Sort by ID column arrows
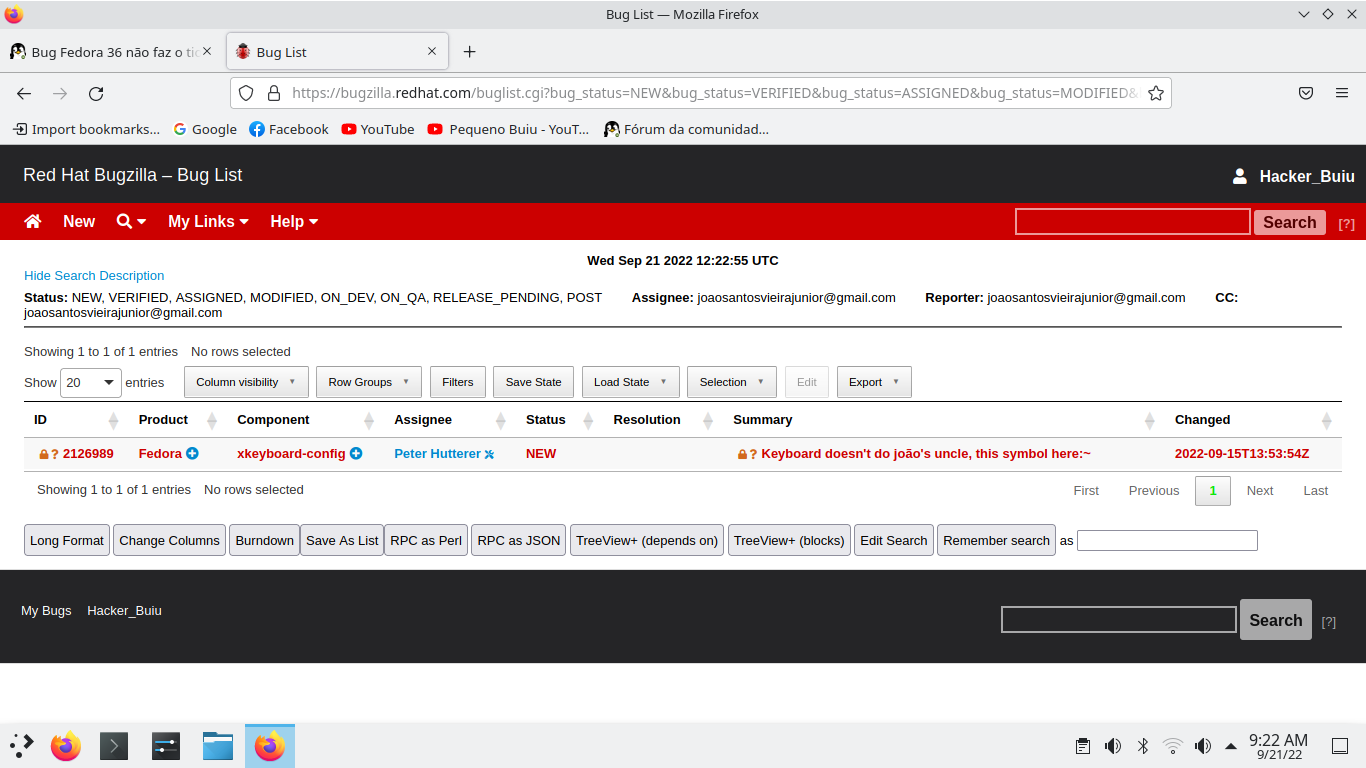 tap(113, 420)
